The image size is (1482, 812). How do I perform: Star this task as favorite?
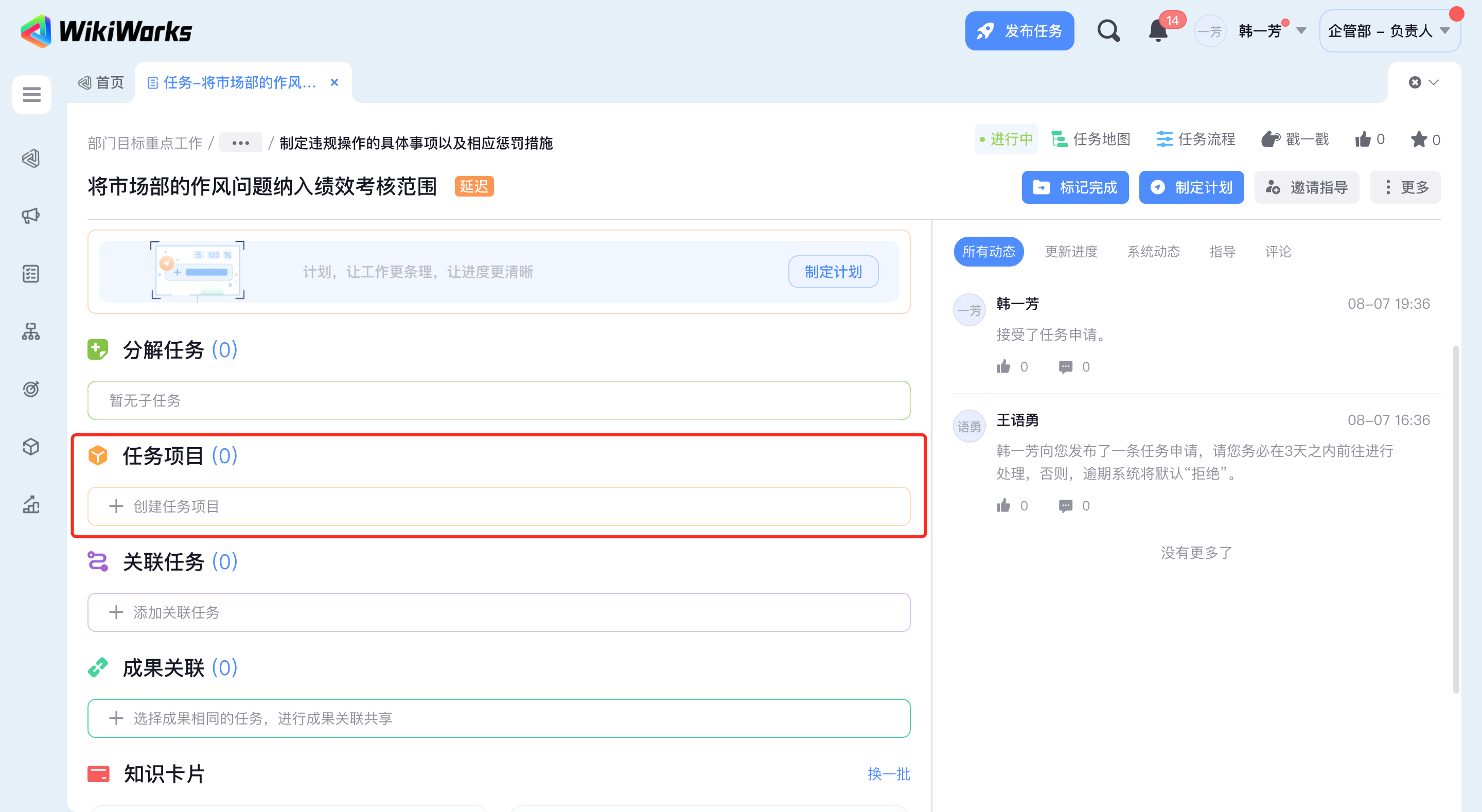tap(1418, 140)
